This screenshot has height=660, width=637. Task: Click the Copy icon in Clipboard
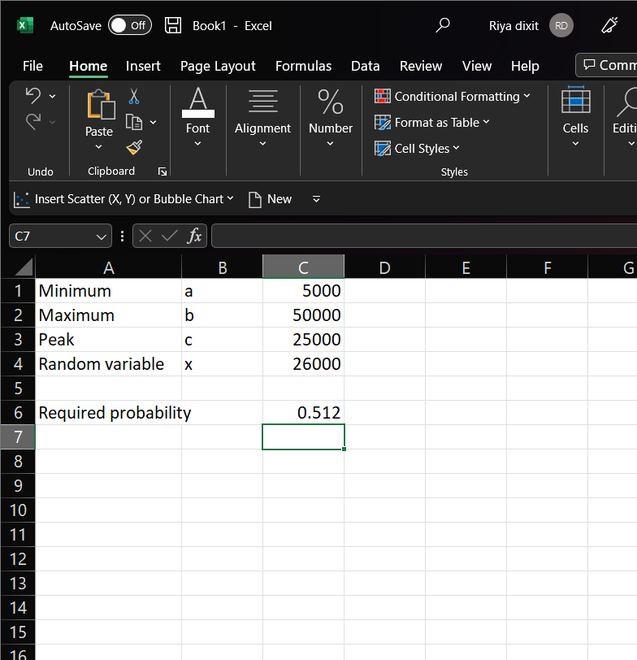click(134, 122)
